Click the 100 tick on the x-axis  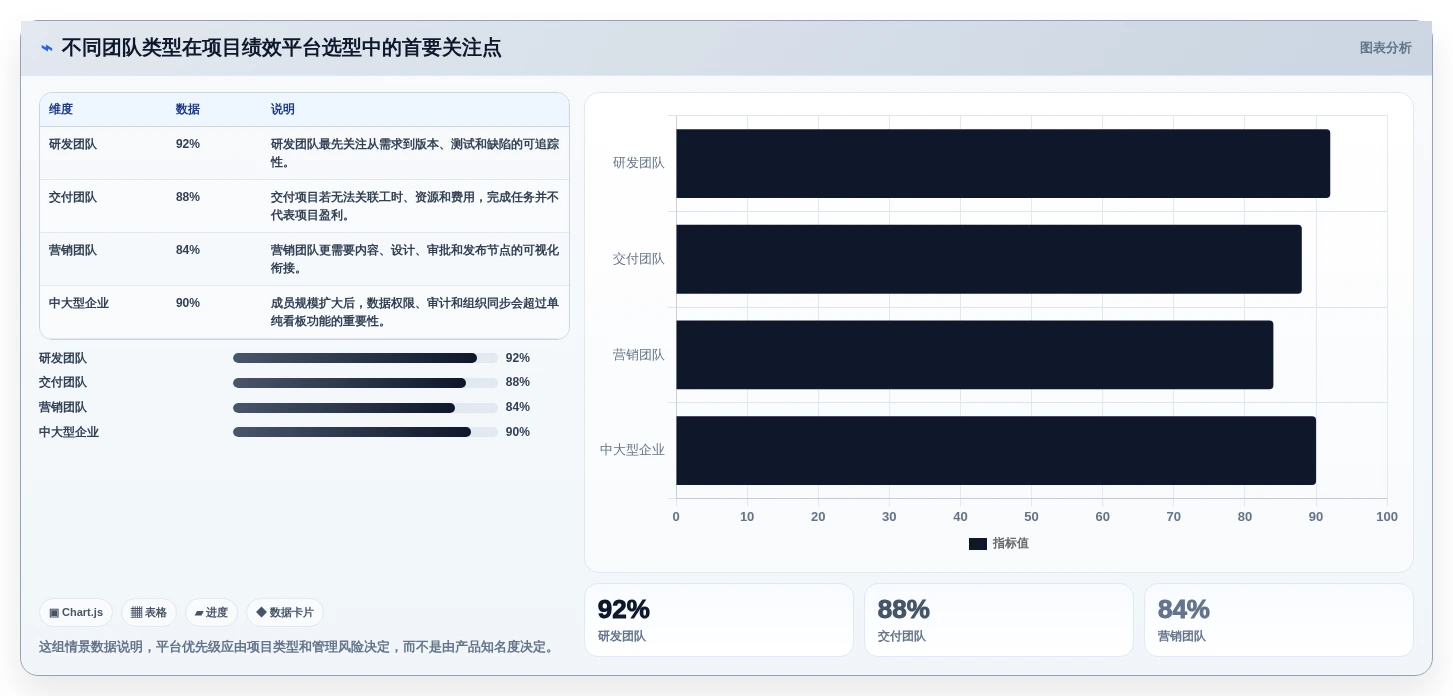1387,517
